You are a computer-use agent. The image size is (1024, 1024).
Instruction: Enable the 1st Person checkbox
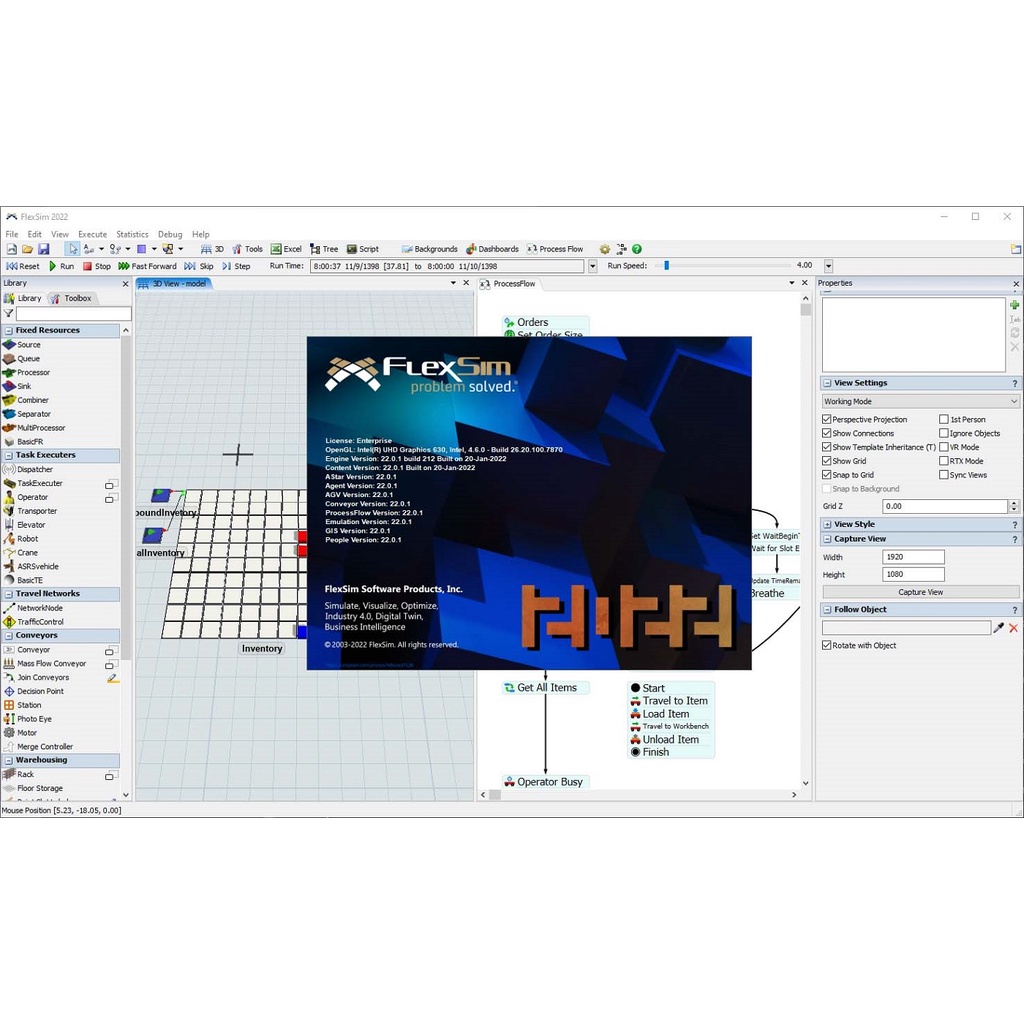(944, 420)
